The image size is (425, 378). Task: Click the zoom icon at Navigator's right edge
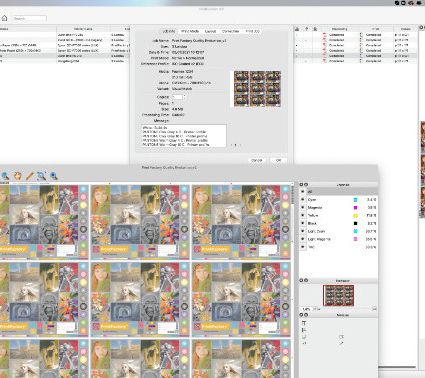(374, 309)
